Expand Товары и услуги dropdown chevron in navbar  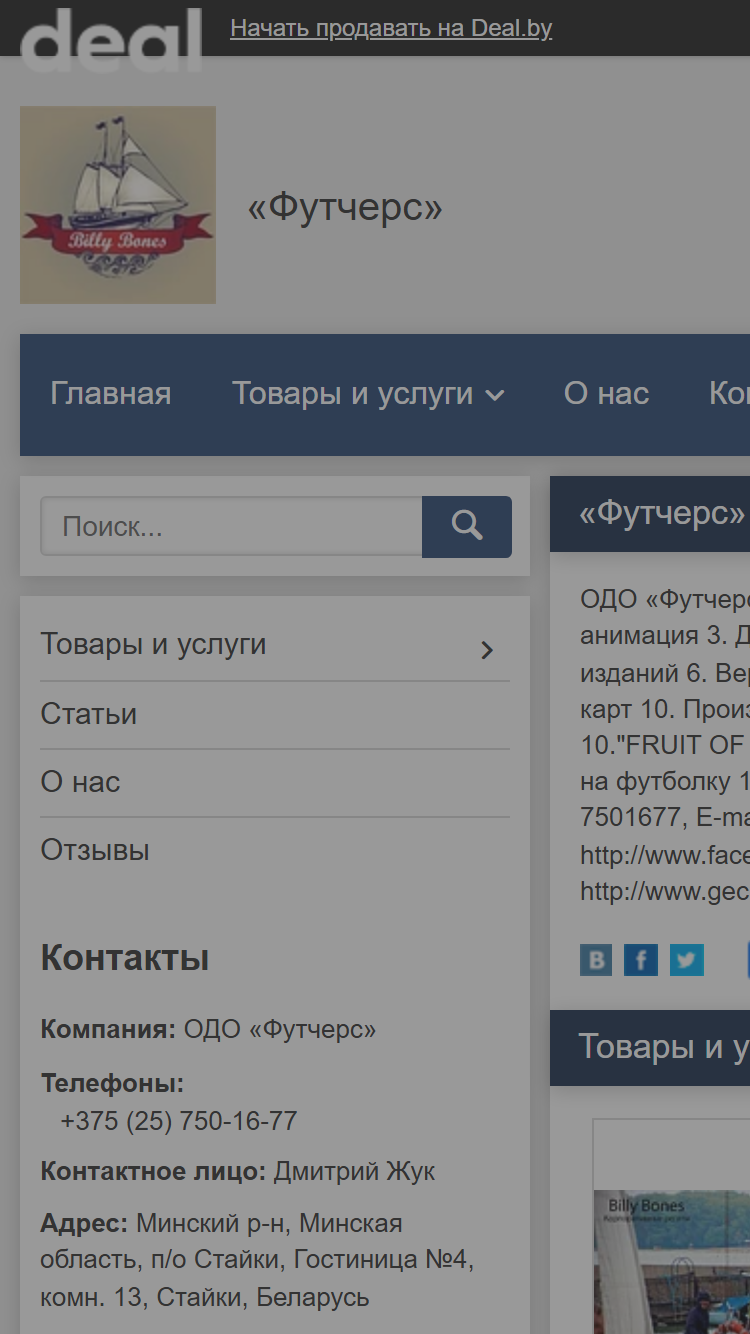click(x=495, y=396)
